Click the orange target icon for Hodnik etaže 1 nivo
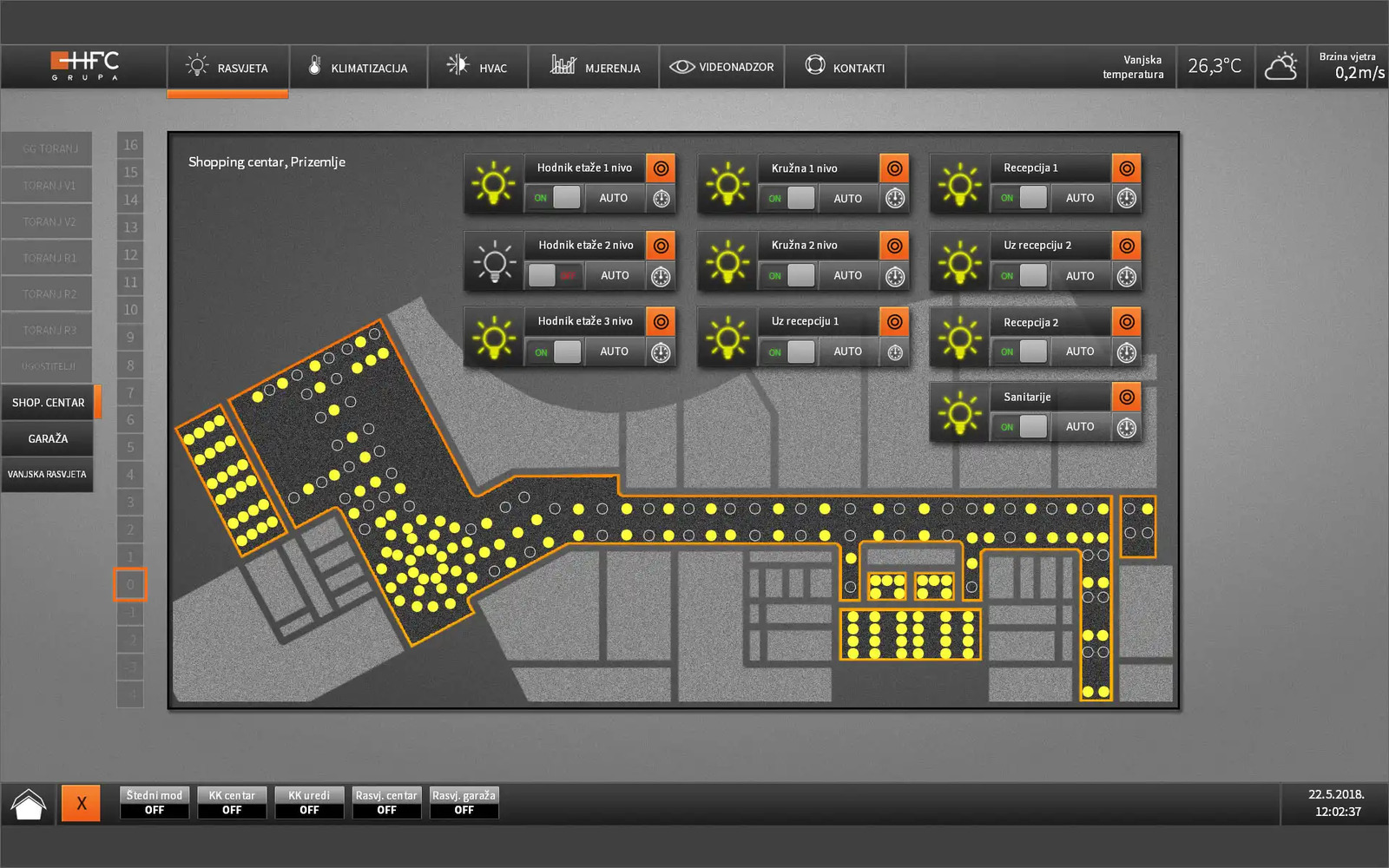Image resolution: width=1389 pixels, height=868 pixels. (x=661, y=168)
